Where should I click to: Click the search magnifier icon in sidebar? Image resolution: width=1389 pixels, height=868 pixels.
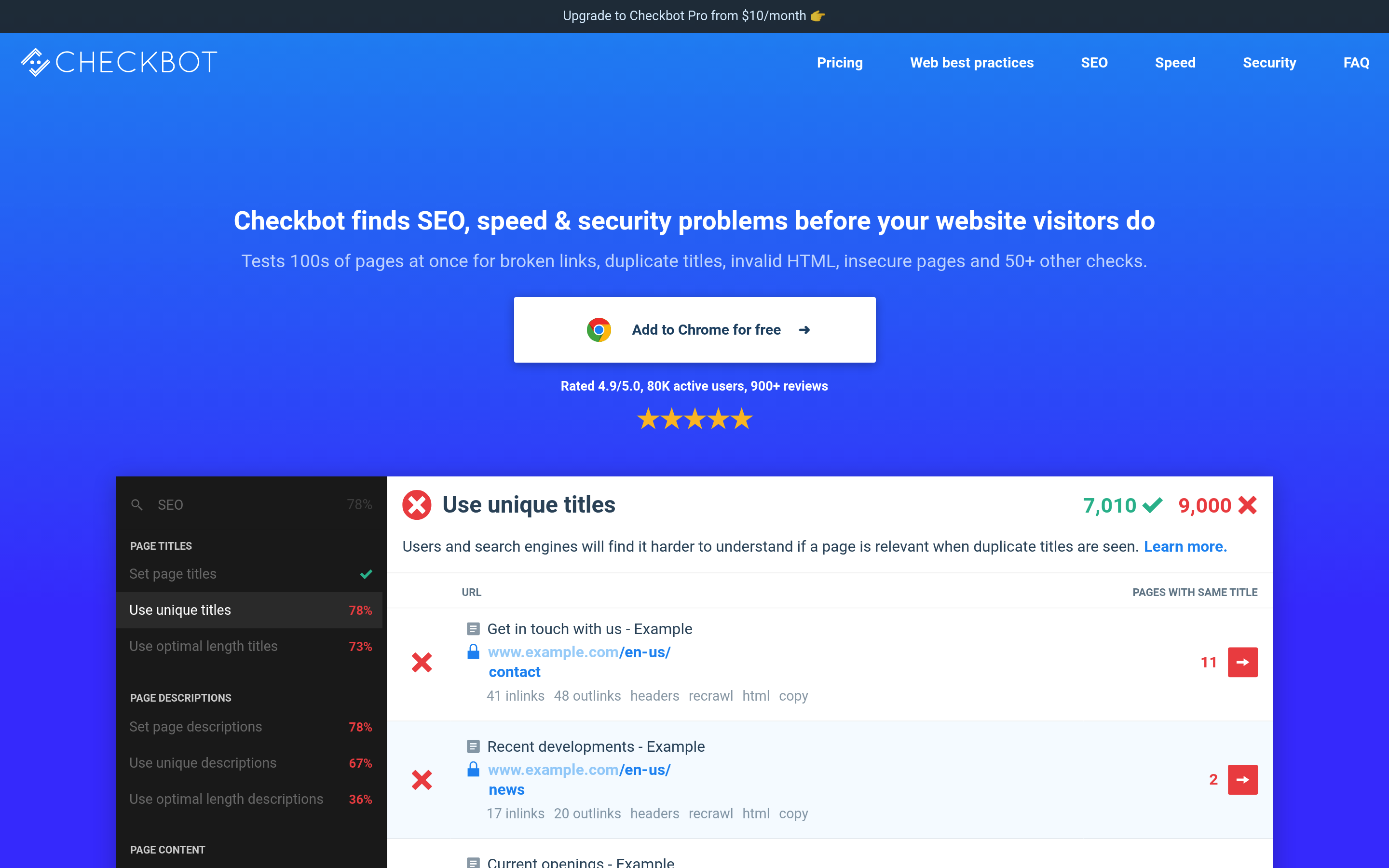136,504
